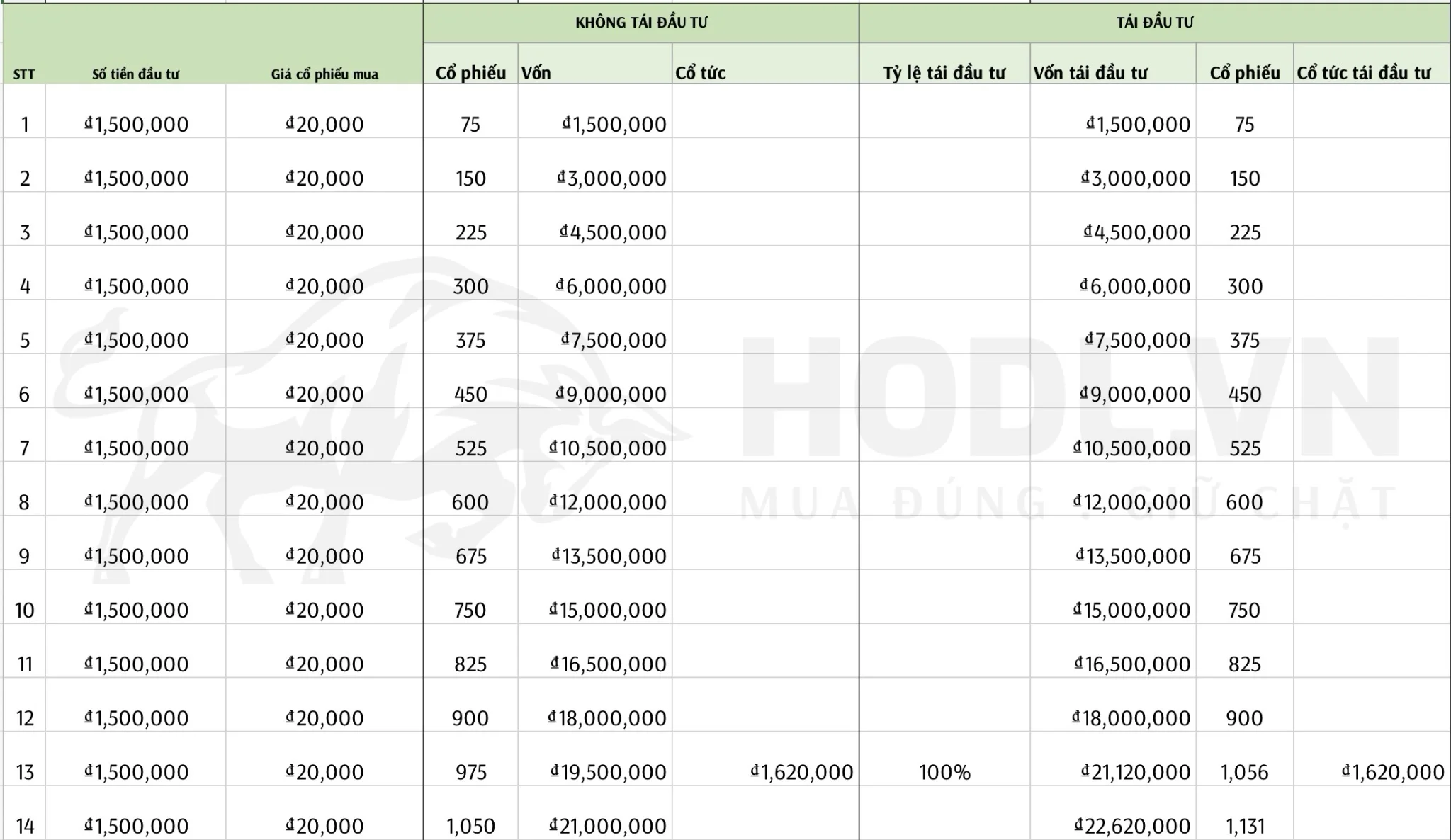Screen dimensions: 1451x840
Task: Select the 'KHÔNG TÁI ĐẦU TƯ' header cell
Action: pos(641,23)
